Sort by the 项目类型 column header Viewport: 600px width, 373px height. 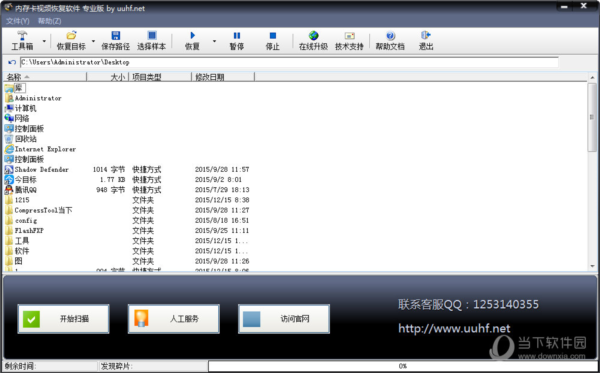point(160,77)
